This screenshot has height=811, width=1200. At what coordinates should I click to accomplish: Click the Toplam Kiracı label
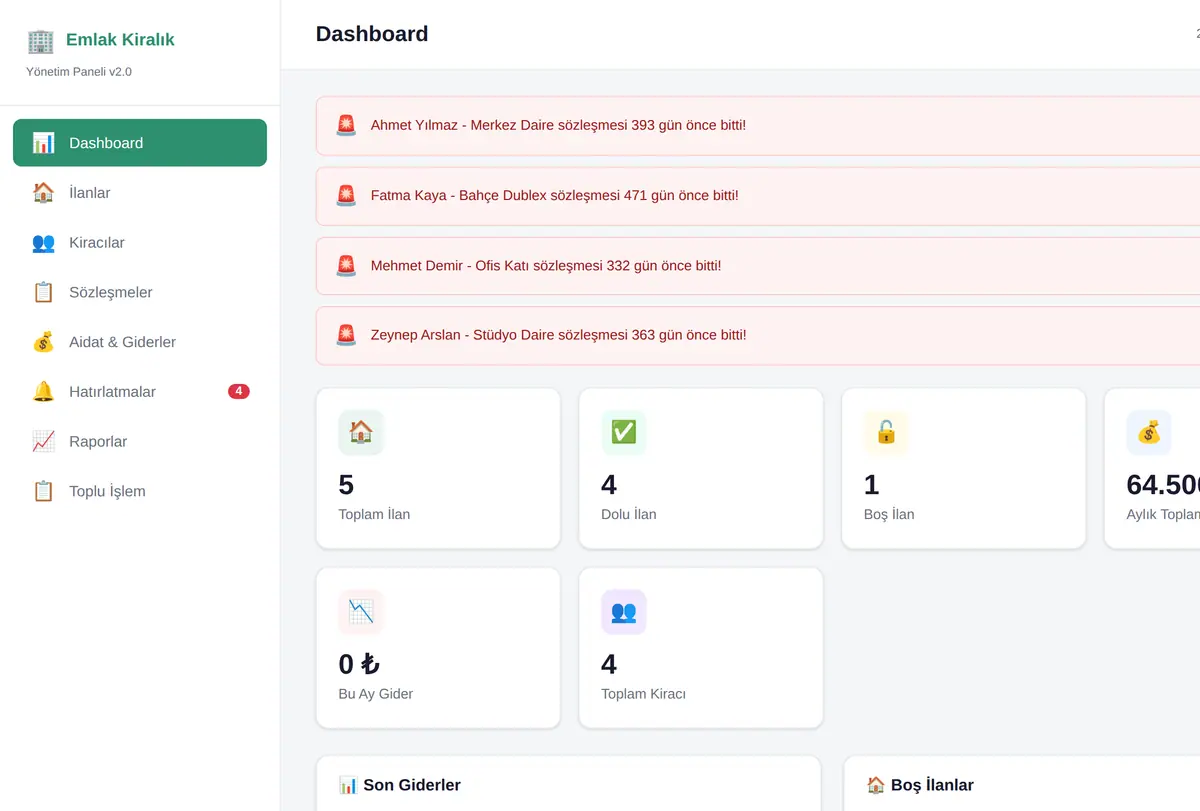pos(643,694)
